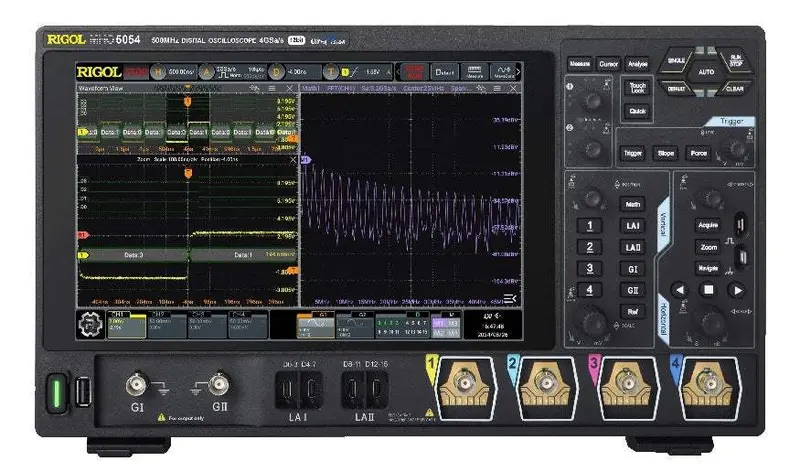800x472 pixels.
Task: Push the square stop navigation key
Action: pyautogui.click(x=709, y=290)
